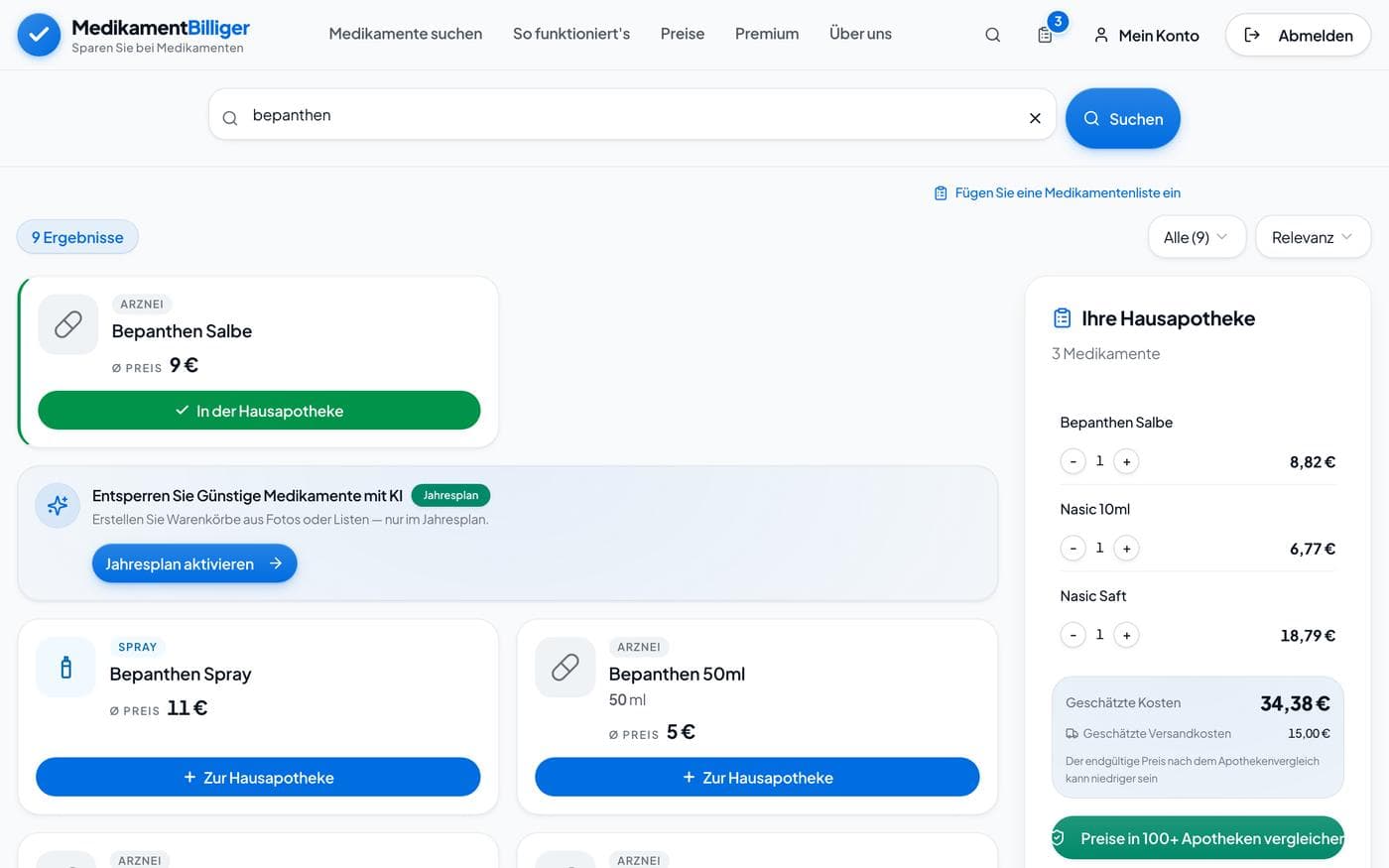Viewport: 1389px width, 868px height.
Task: Click the Jahresplan aktivieren button
Action: coord(194,563)
